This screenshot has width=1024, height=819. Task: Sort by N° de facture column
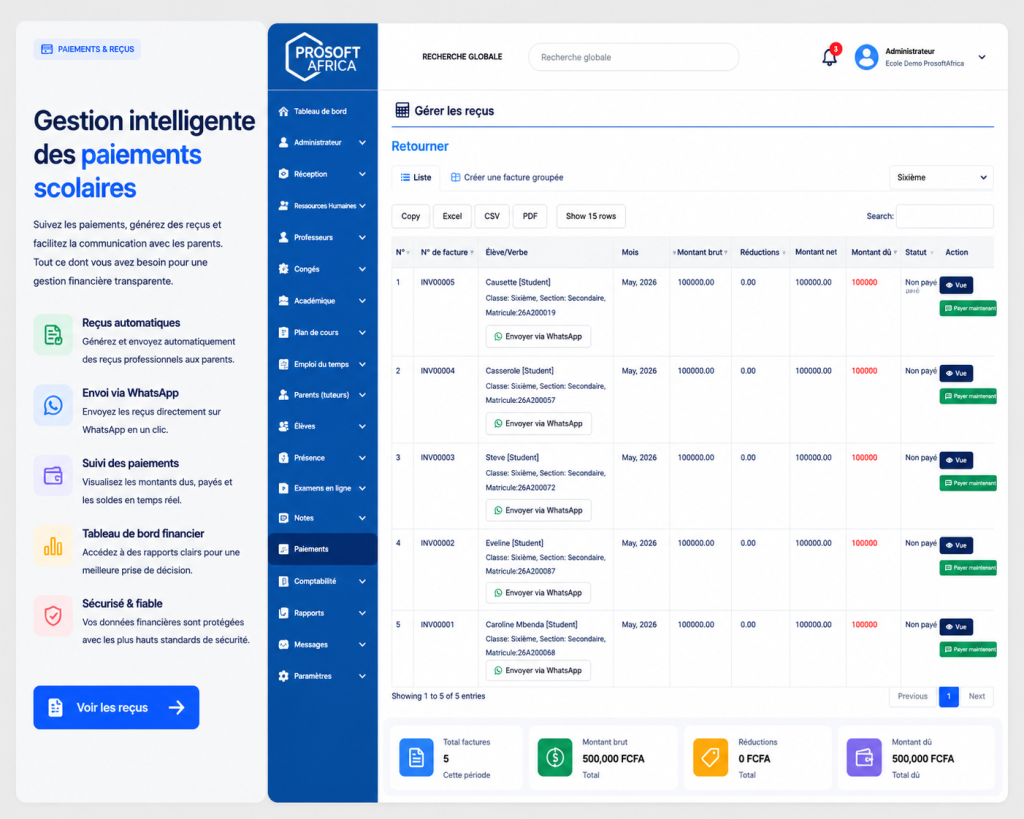447,252
